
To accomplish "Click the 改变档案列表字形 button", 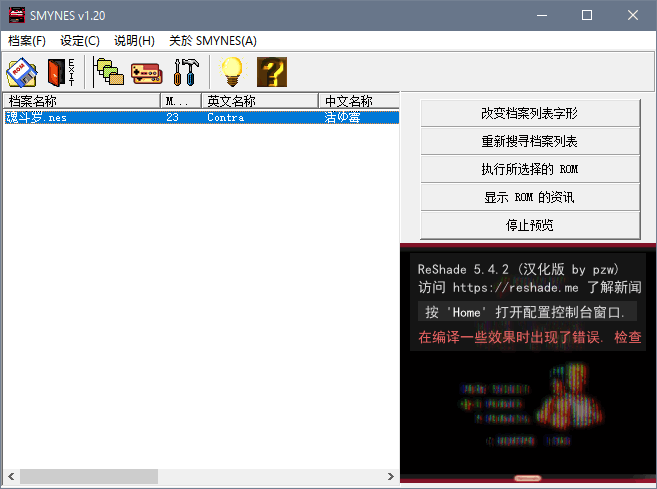I will [529, 113].
